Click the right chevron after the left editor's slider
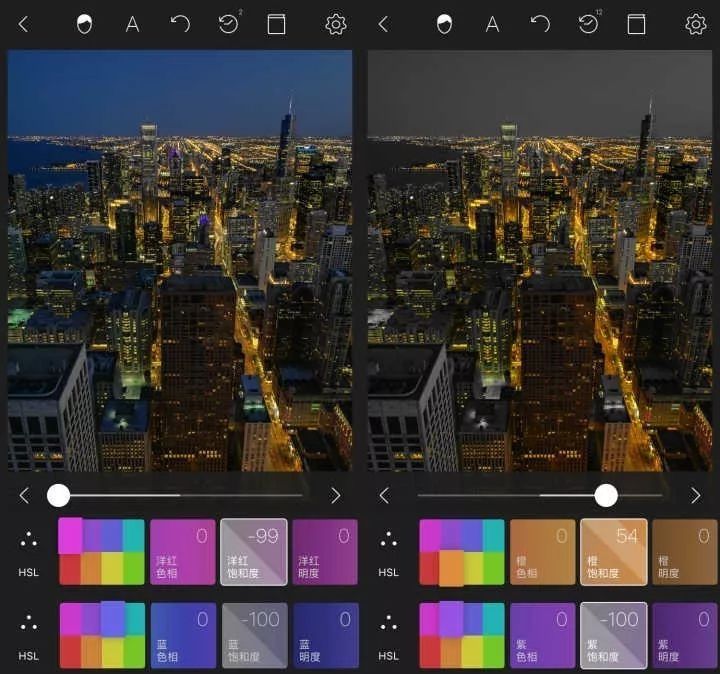 click(335, 495)
